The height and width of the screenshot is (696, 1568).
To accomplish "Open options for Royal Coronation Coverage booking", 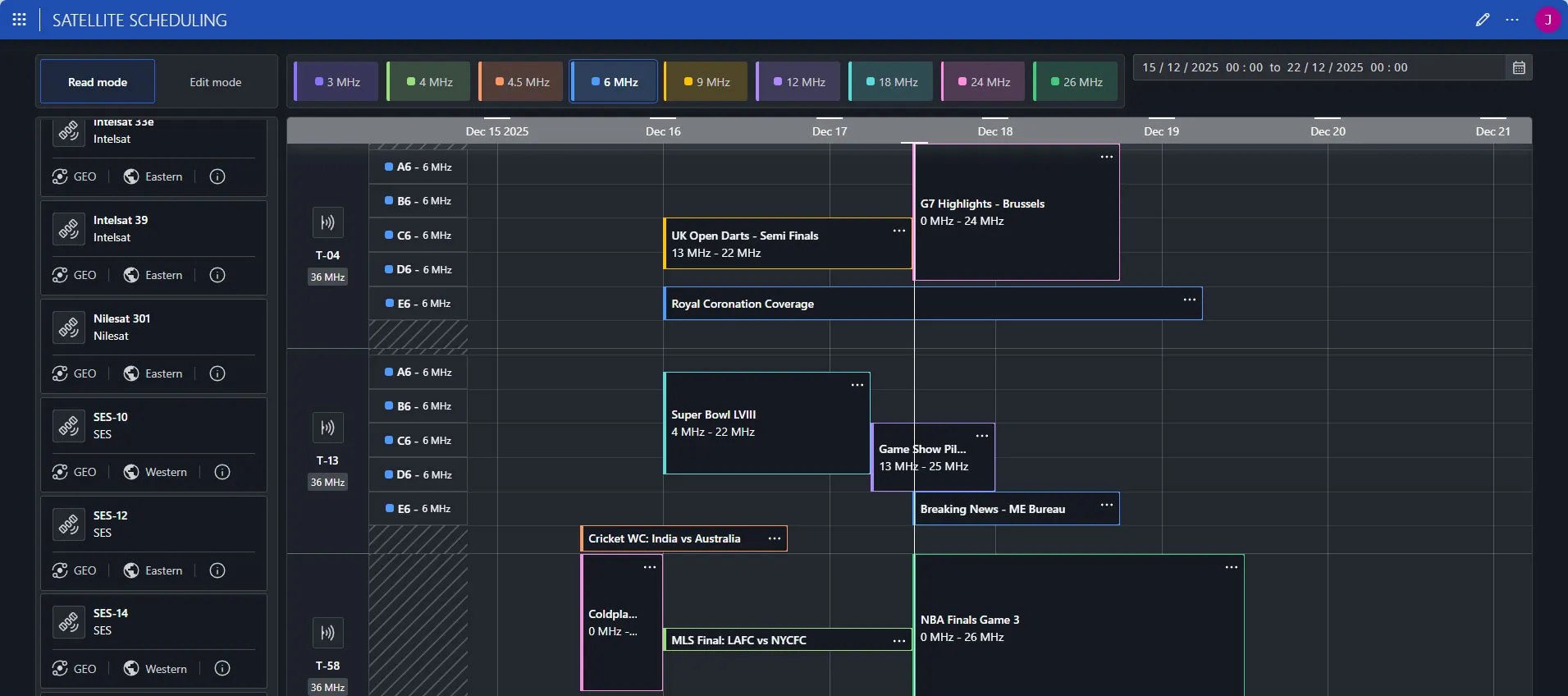I will 1190,300.
